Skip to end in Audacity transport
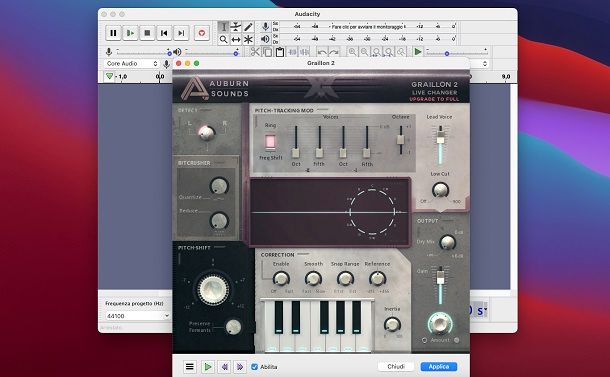The height and width of the screenshot is (377, 610). point(181,33)
